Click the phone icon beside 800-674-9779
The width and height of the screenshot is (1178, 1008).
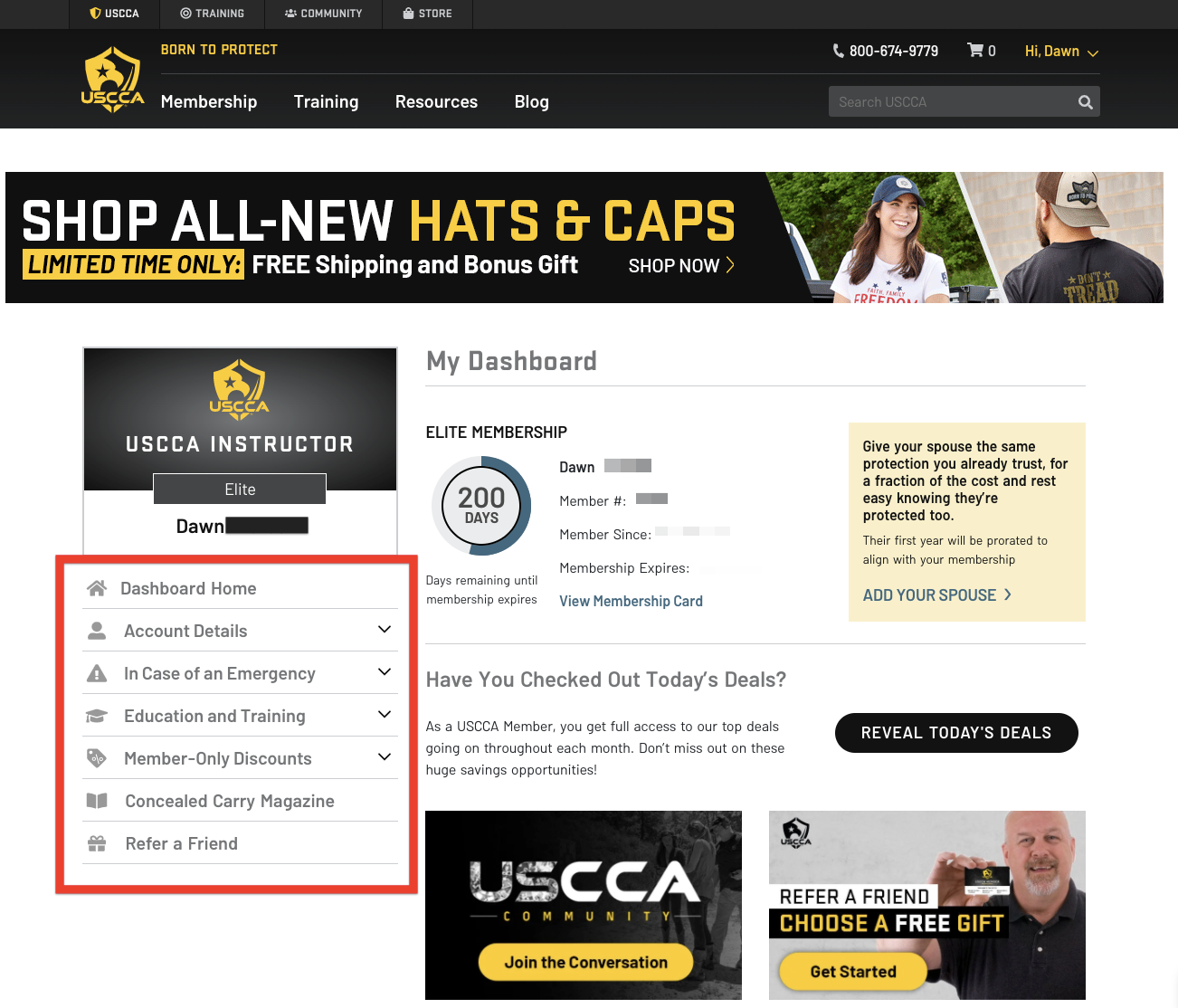pos(839,51)
